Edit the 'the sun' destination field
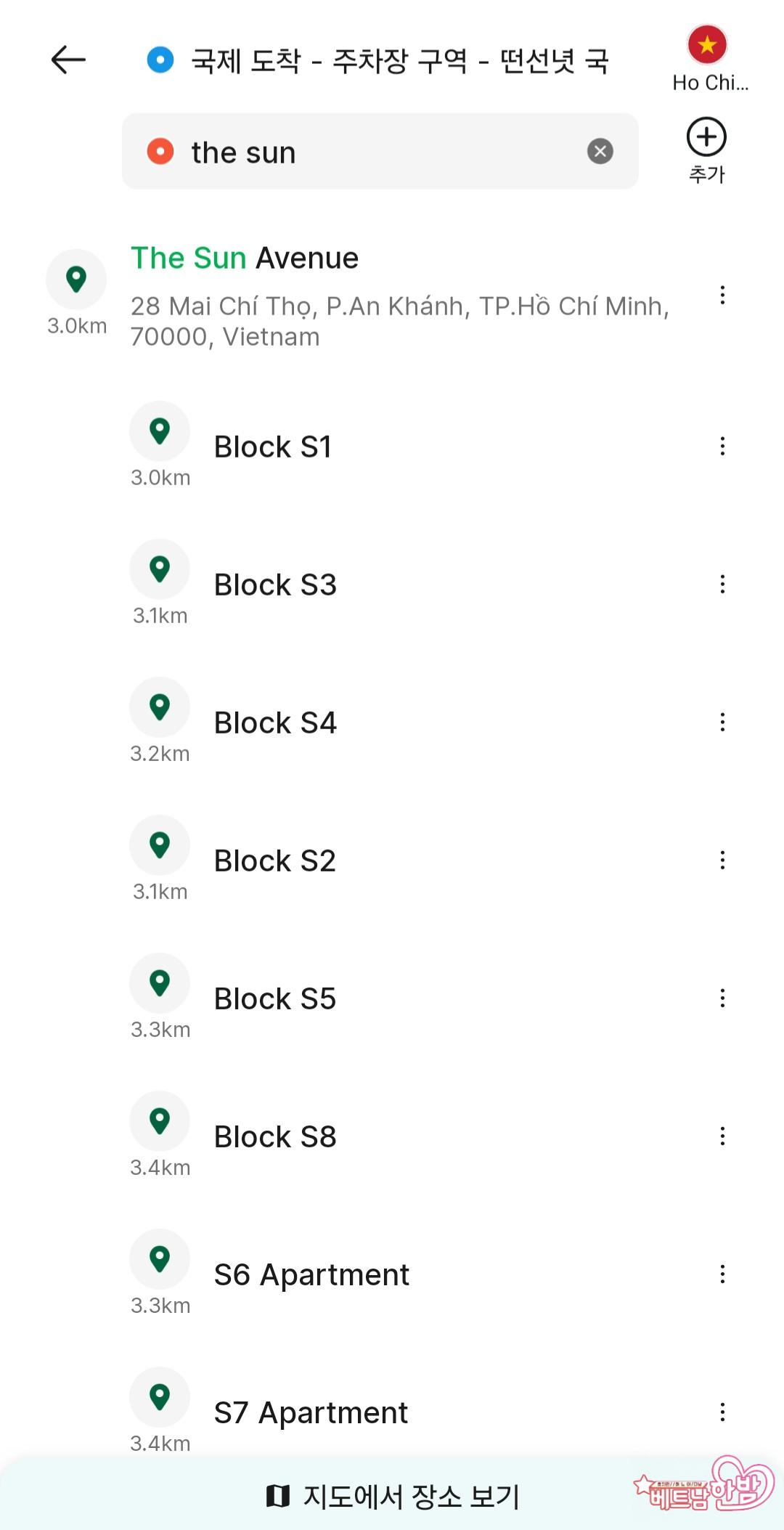Image resolution: width=784 pixels, height=1530 pixels. point(363,152)
